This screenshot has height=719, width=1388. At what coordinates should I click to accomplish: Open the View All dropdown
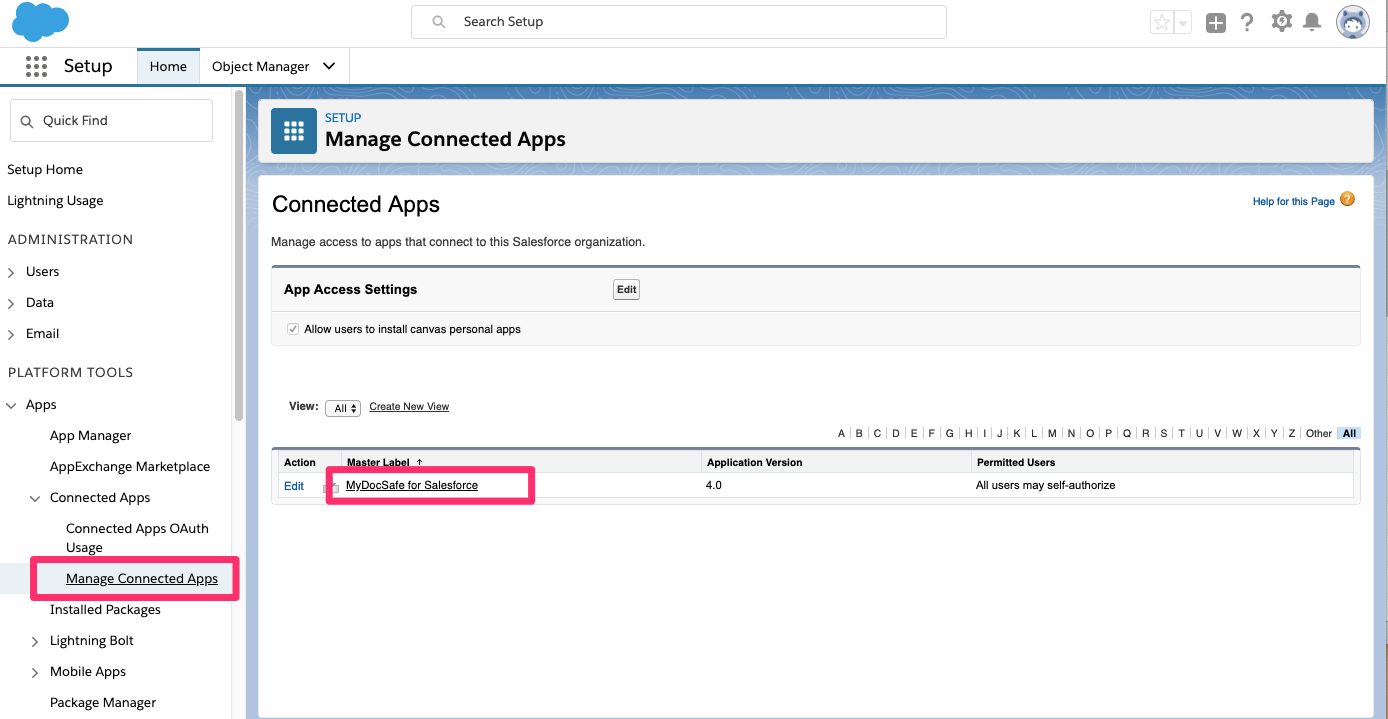[x=343, y=408]
